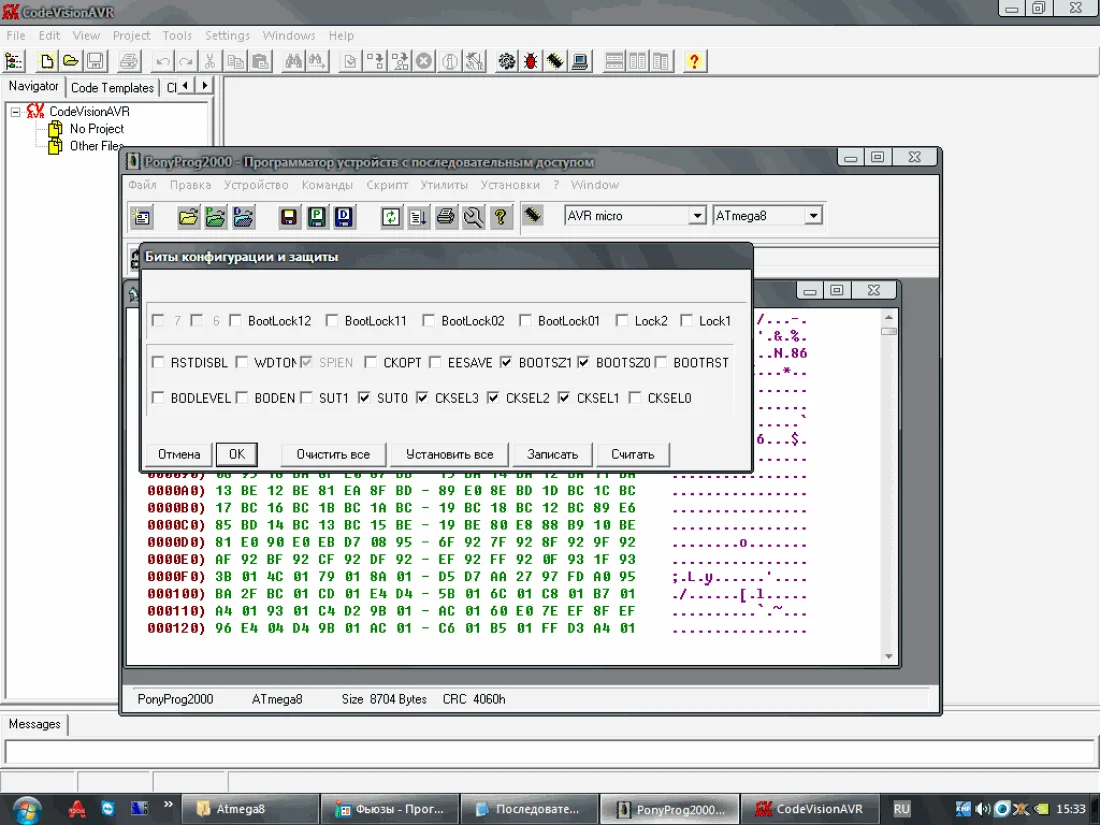The width and height of the screenshot is (1100, 825).
Task: Open the Settings menu in CodeVisionAVR
Action: [227, 35]
